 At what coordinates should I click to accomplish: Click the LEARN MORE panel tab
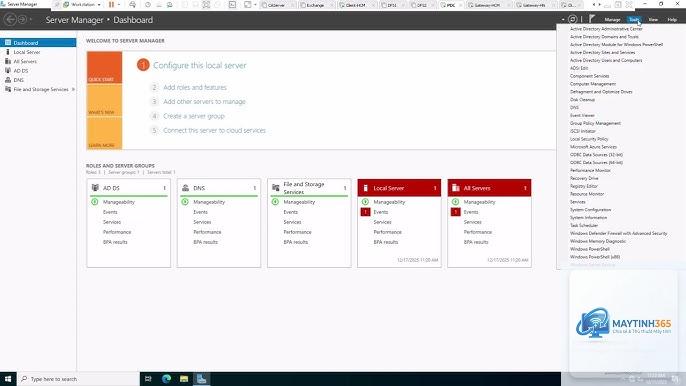pyautogui.click(x=104, y=133)
